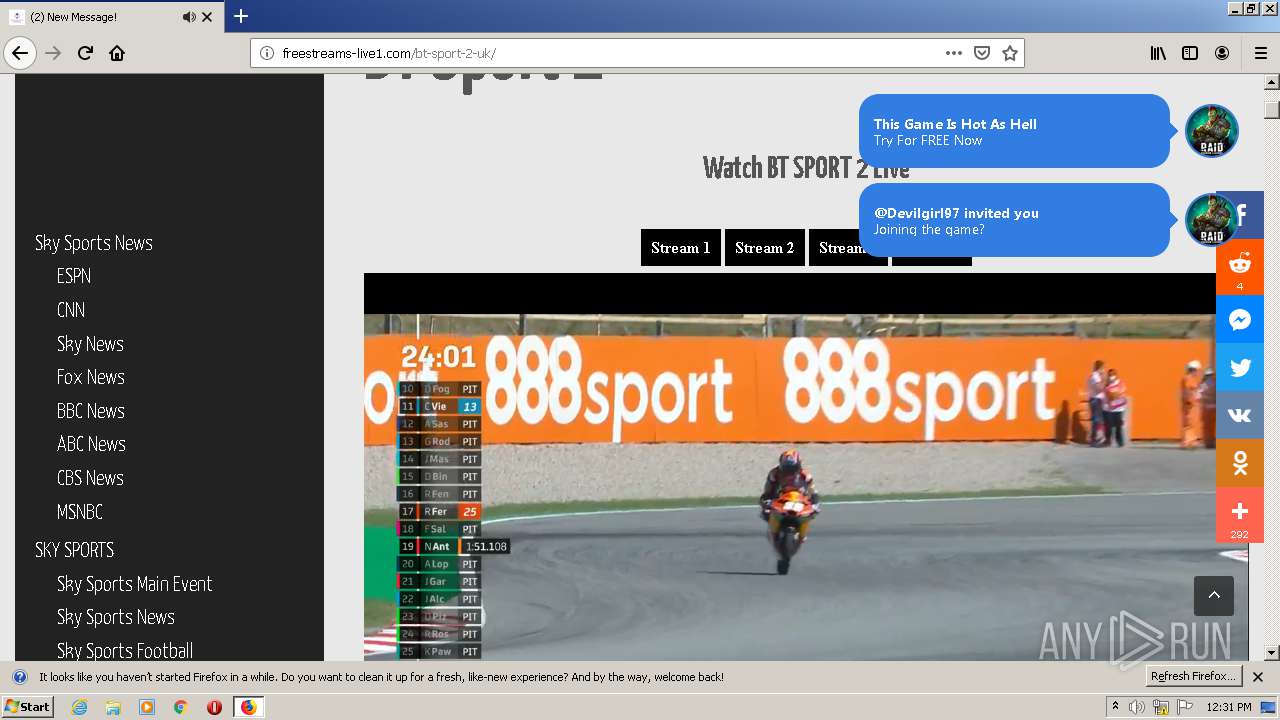Open '@Devilgirl97 invited you' notification
The width and height of the screenshot is (1280, 720).
[x=1014, y=220]
